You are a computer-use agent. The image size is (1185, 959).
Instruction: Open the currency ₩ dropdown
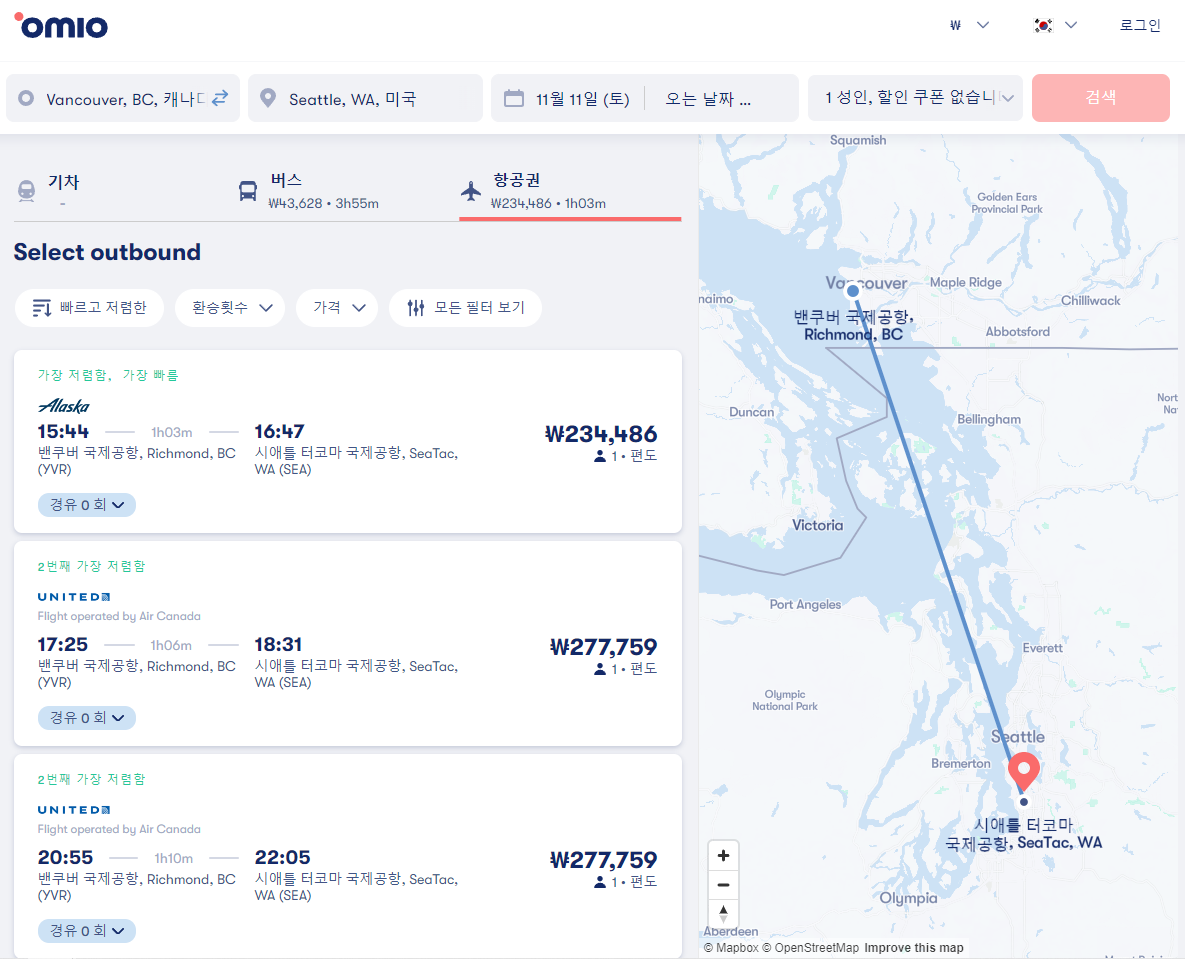[970, 25]
